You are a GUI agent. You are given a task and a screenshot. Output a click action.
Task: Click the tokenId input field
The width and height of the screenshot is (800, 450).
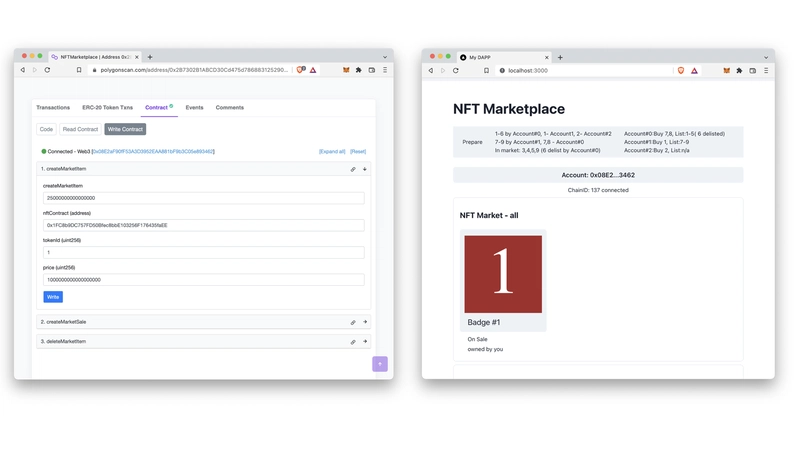tap(203, 252)
